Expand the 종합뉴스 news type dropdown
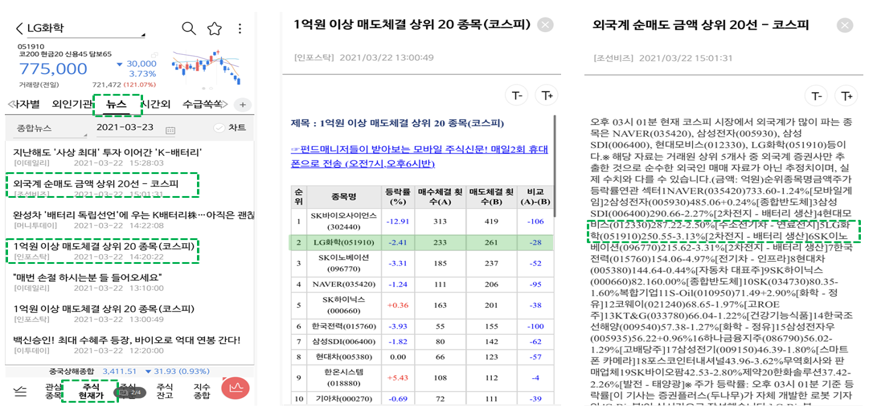The width and height of the screenshot is (873, 414). pyautogui.click(x=51, y=129)
